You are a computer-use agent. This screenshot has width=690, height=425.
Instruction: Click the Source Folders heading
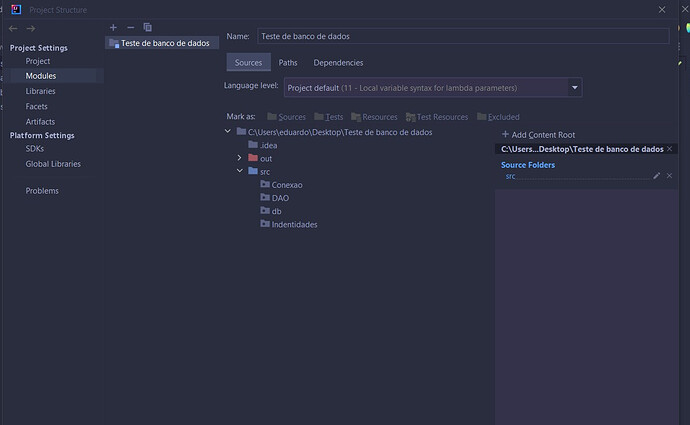coord(528,165)
